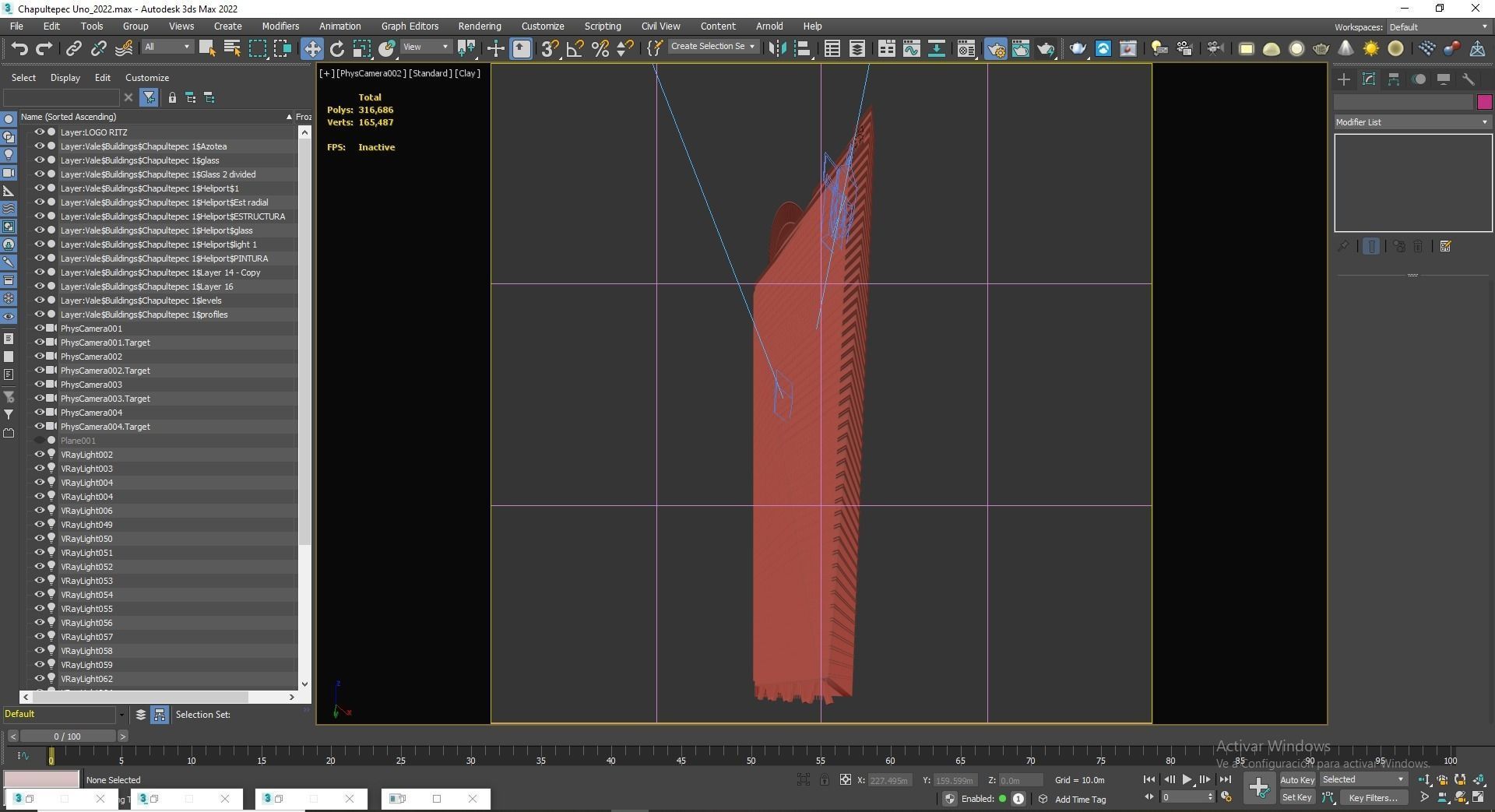Image resolution: width=1495 pixels, height=812 pixels.
Task: Activate the Select and Move tool
Action: 311,48
